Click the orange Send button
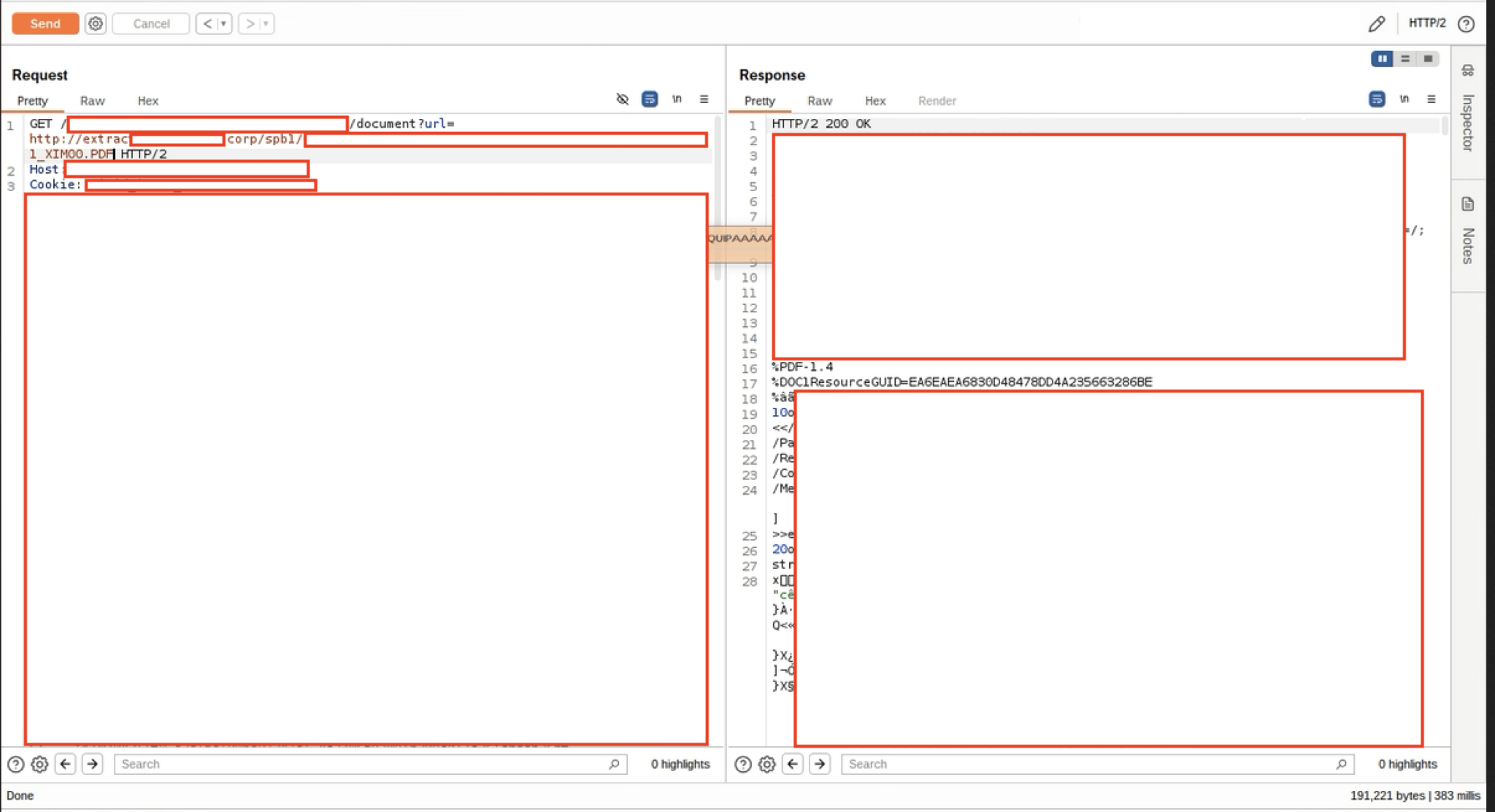This screenshot has width=1495, height=812. pyautogui.click(x=45, y=23)
